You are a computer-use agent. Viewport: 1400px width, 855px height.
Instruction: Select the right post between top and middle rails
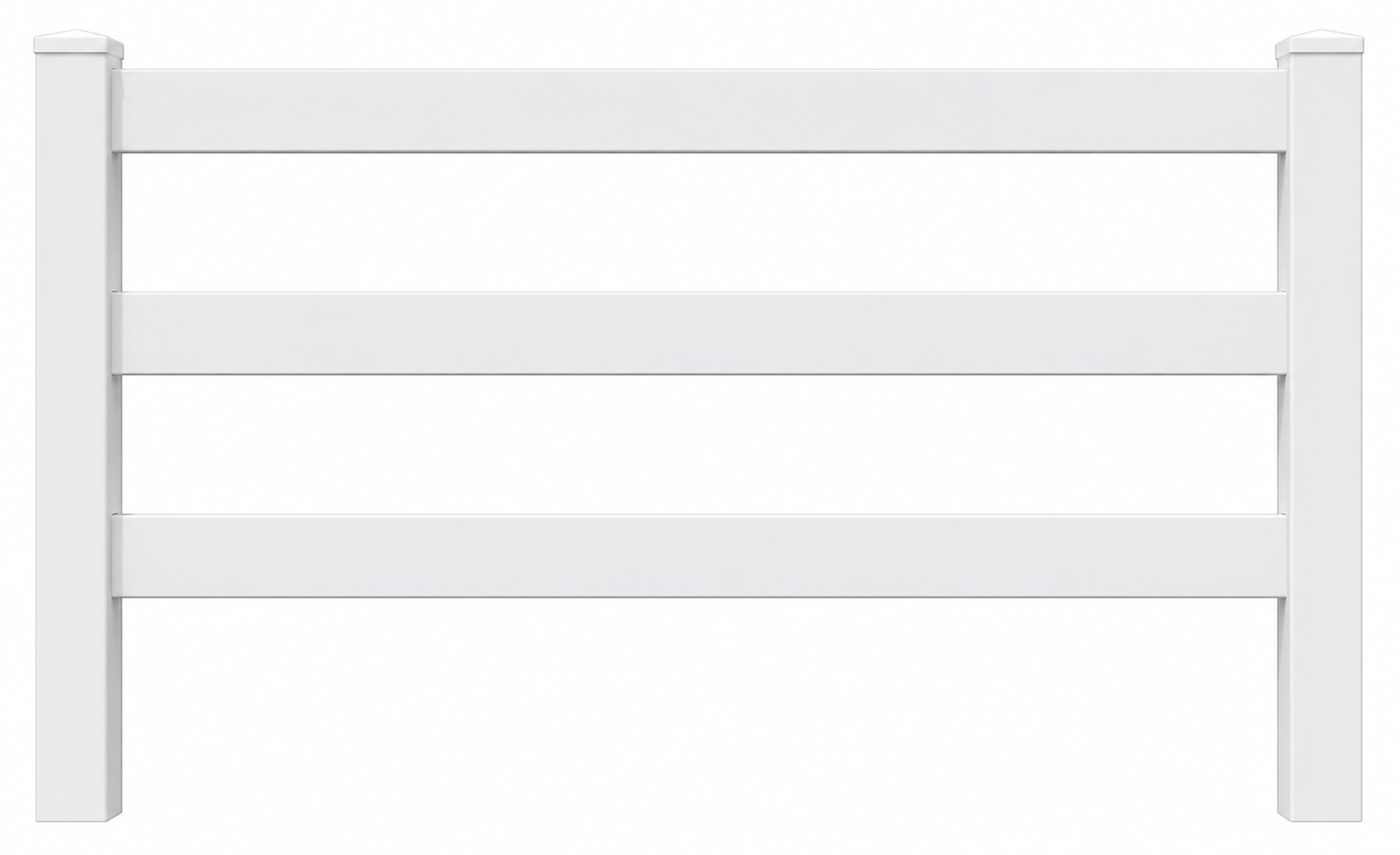point(1320,222)
